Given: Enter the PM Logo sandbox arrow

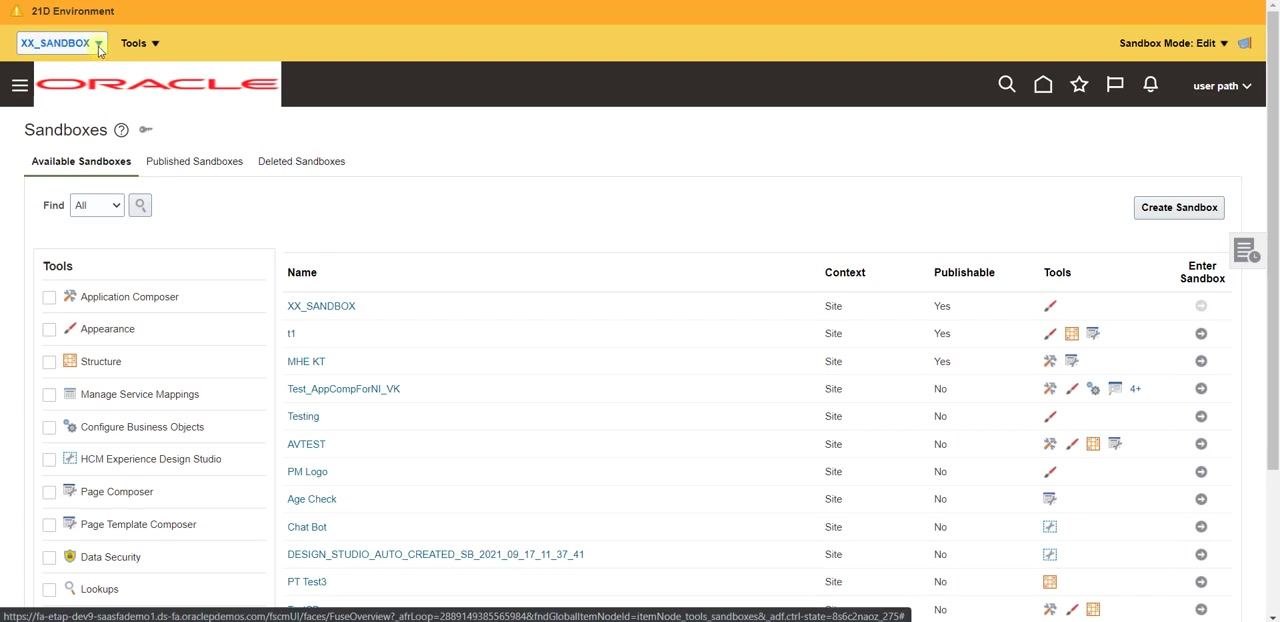Looking at the screenshot, I should pos(1201,472).
